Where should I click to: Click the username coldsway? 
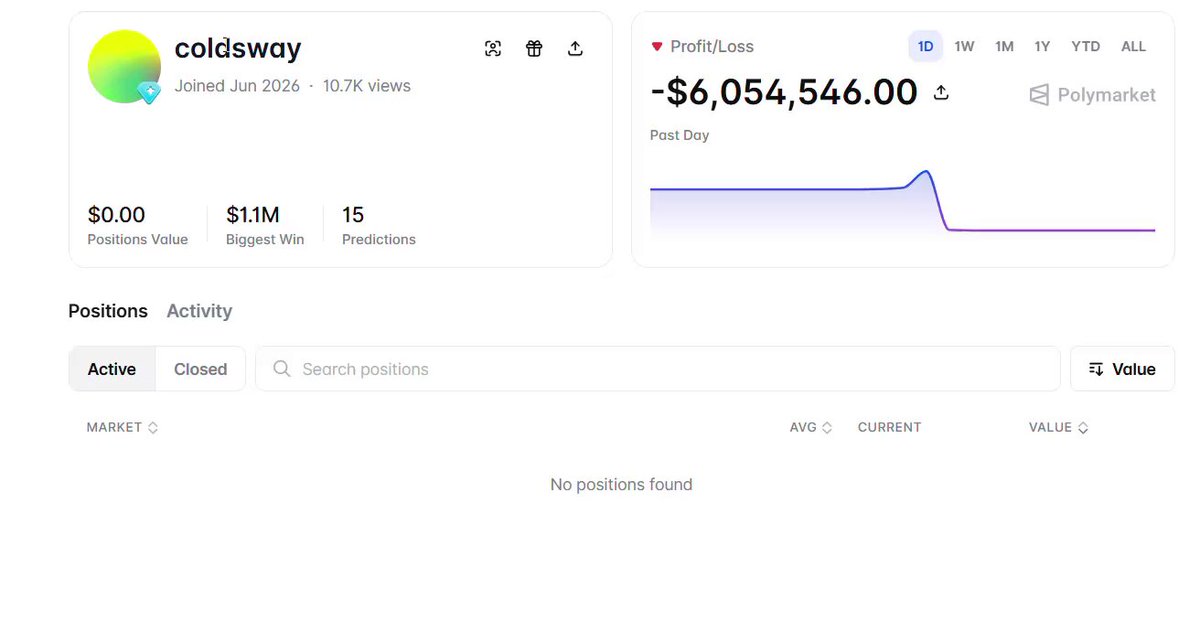(238, 48)
